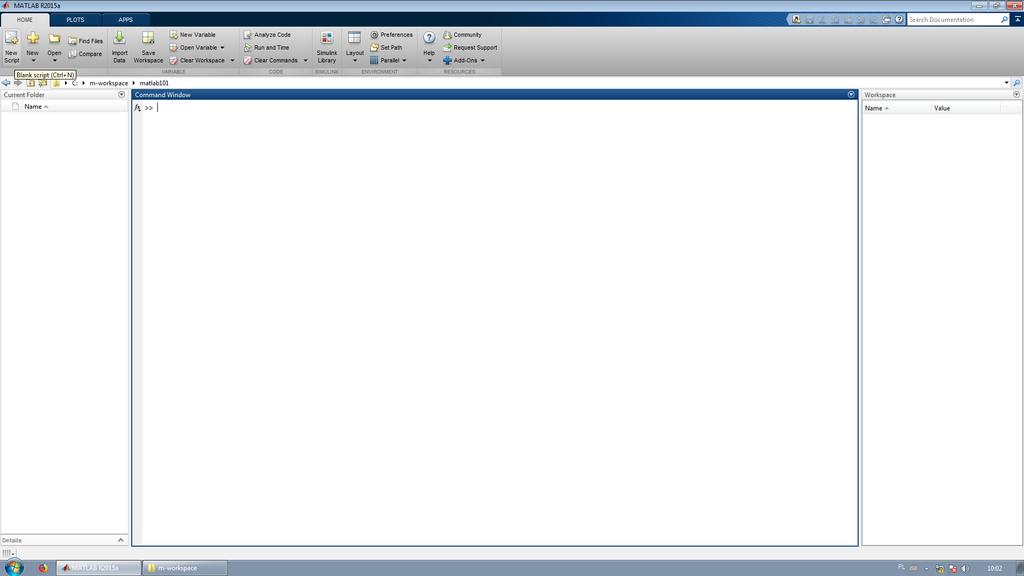Open the Layout options
This screenshot has height=576, width=1024.
[x=355, y=43]
